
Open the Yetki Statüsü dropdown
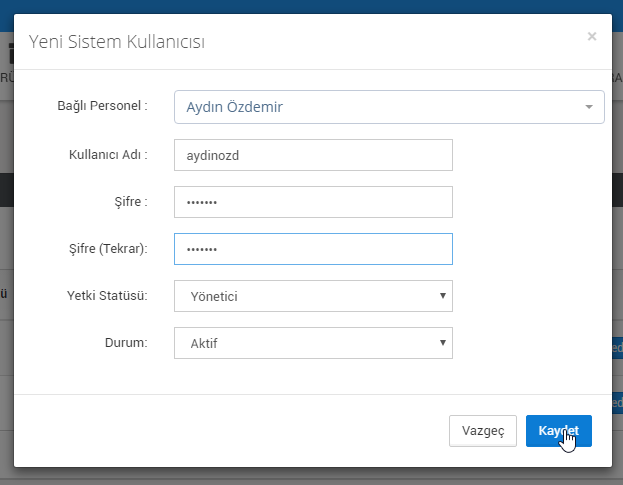coord(313,296)
